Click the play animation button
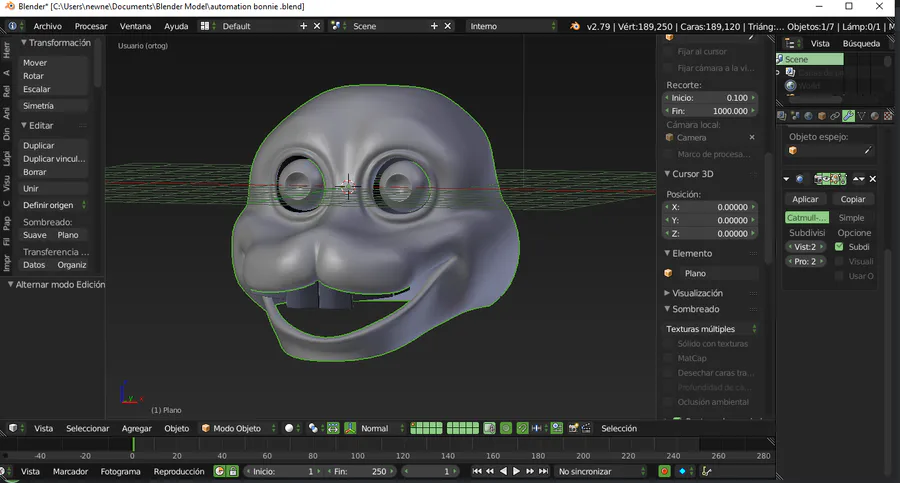Image resolution: width=900 pixels, height=483 pixels. tap(516, 472)
